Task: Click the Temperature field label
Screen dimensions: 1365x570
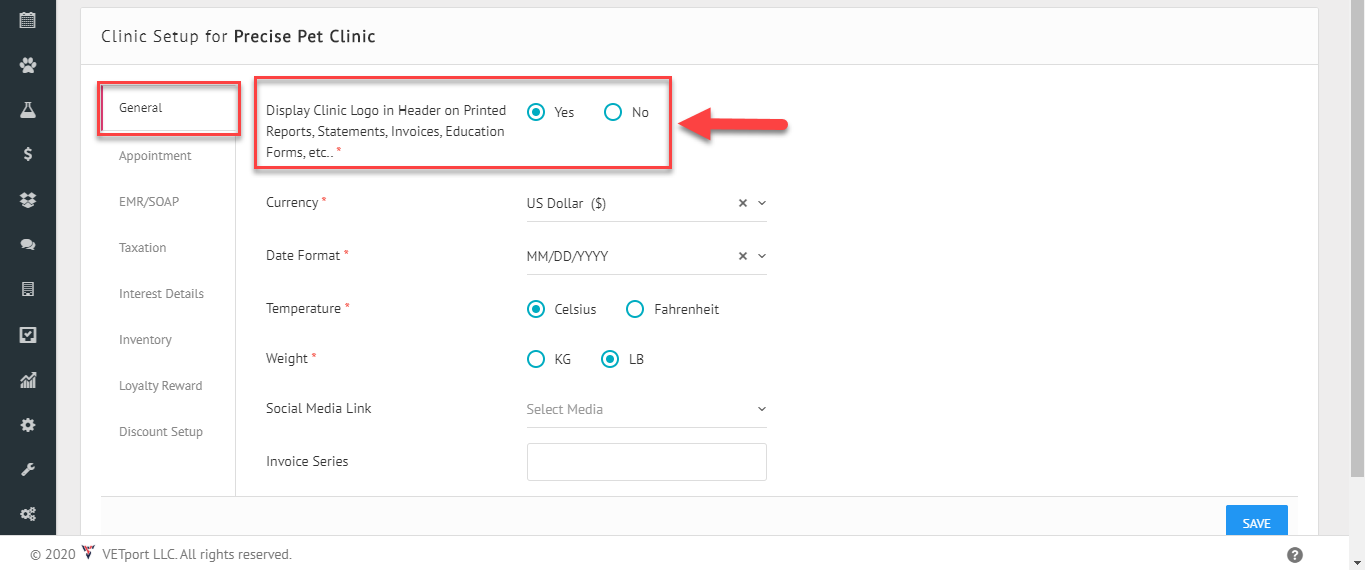Action: point(303,309)
